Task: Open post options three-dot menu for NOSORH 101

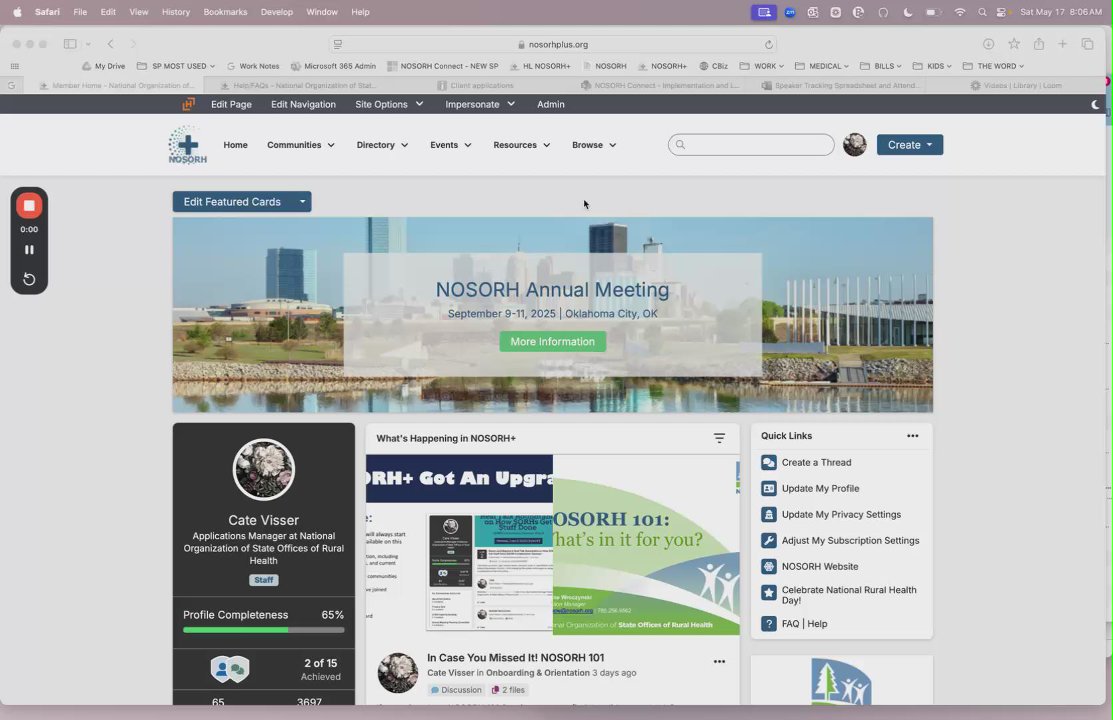Action: click(719, 662)
